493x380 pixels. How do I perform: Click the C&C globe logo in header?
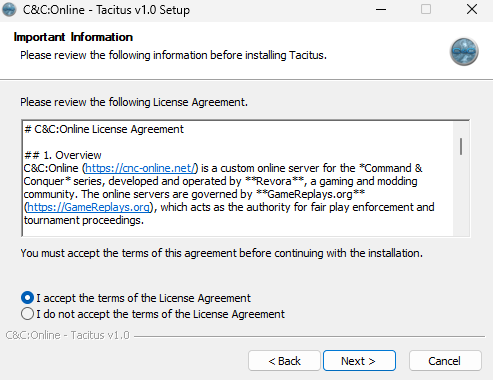pyautogui.click(x=464, y=52)
